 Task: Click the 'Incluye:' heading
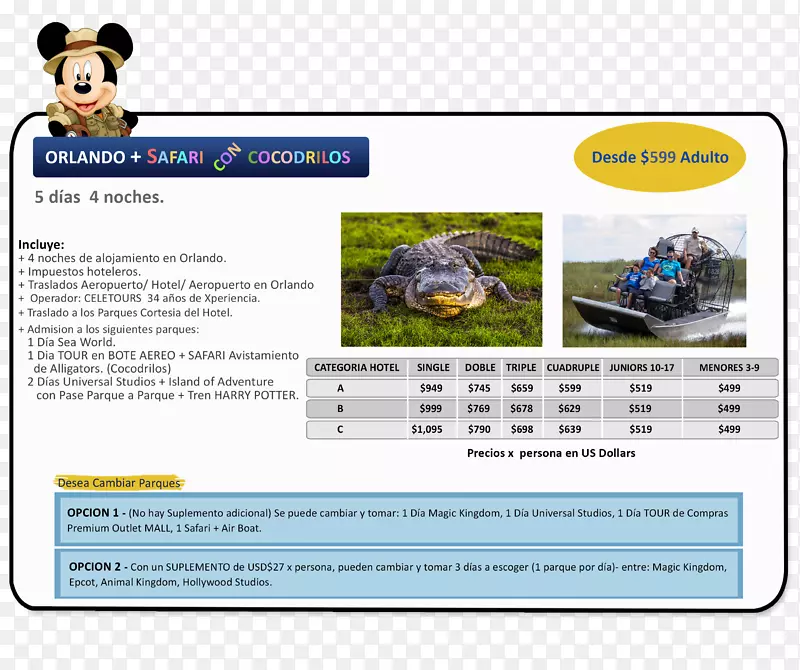[41, 244]
